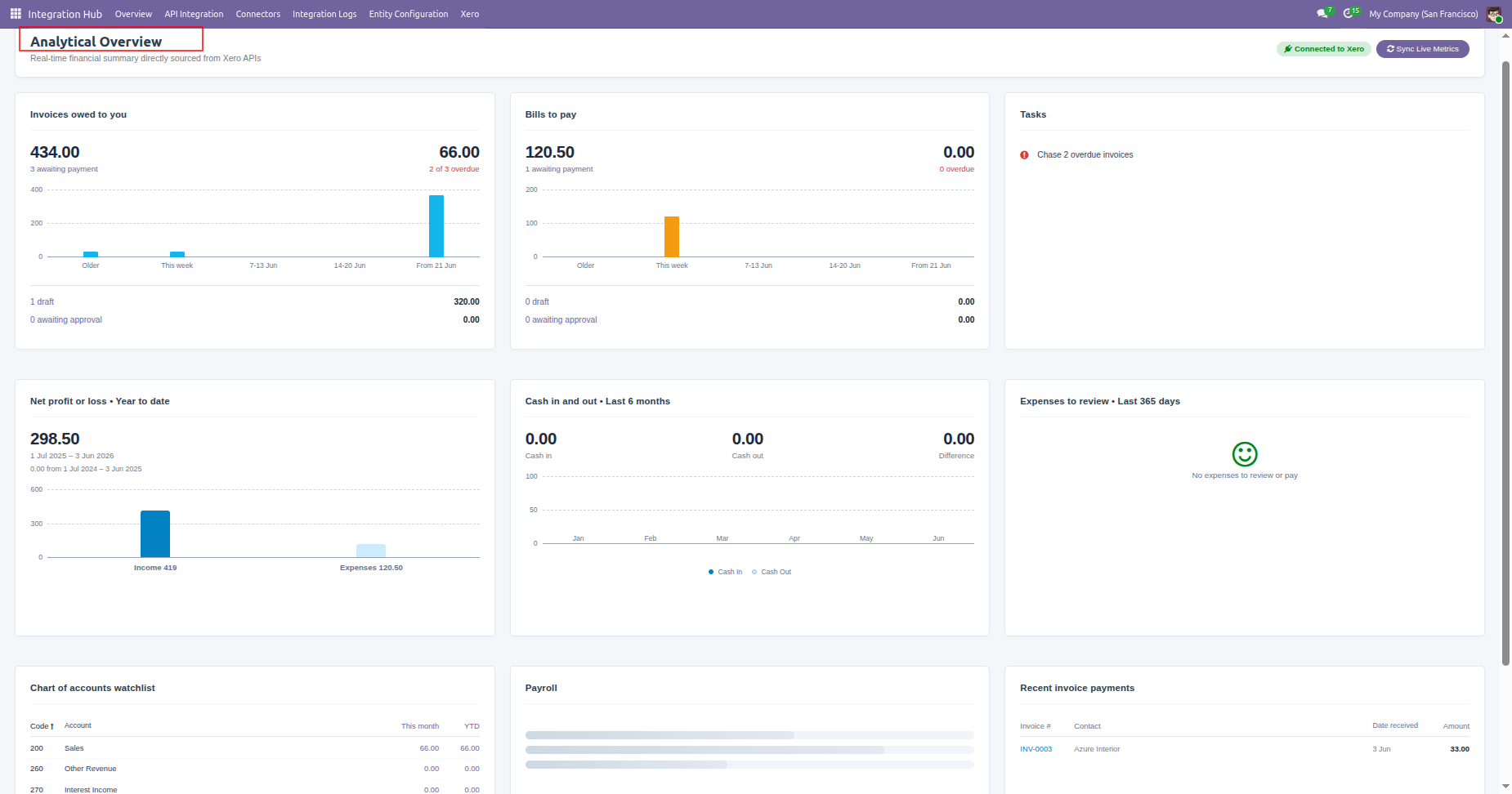This screenshot has height=794, width=1512.
Task: Open bills 0 draft link
Action: tap(537, 302)
